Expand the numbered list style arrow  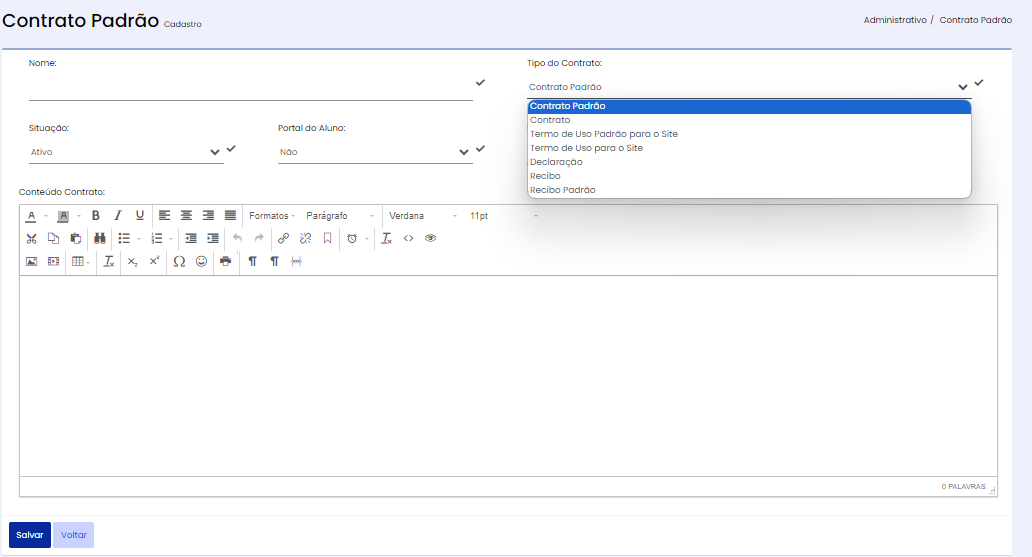pyautogui.click(x=171, y=239)
